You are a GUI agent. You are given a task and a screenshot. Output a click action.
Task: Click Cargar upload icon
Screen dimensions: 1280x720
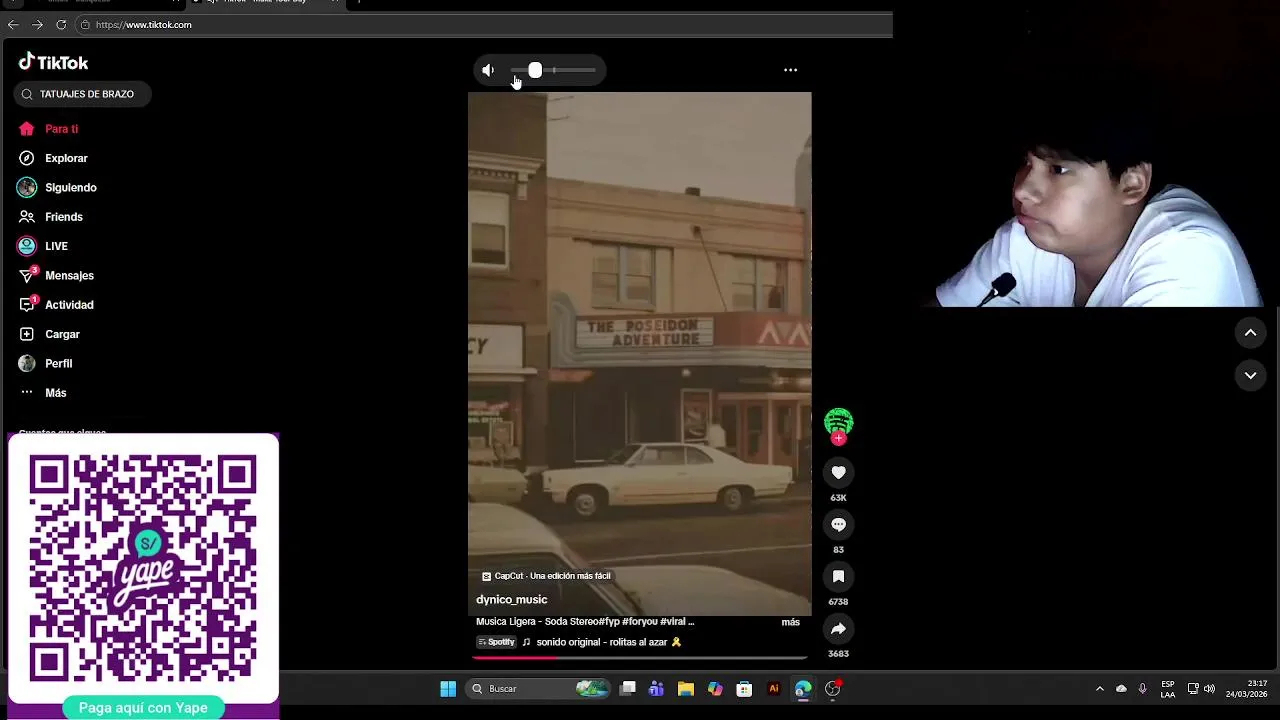tap(27, 334)
